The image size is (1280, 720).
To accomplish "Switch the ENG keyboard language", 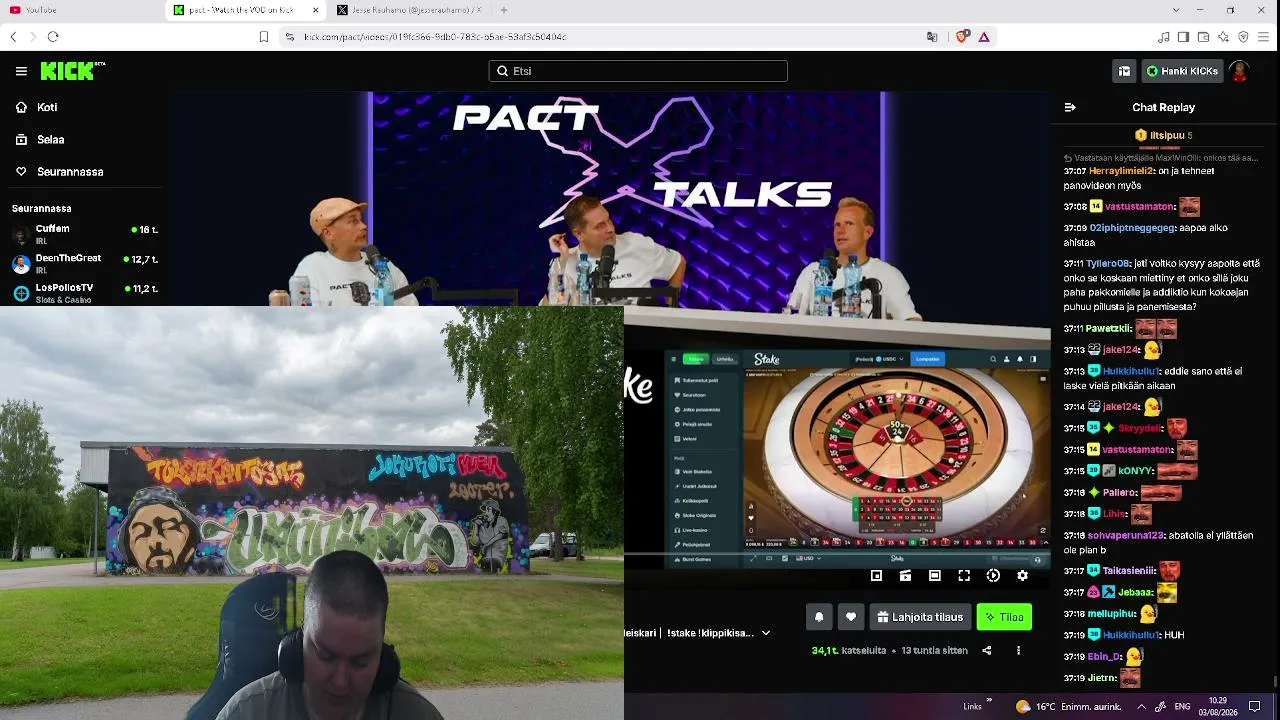I will tap(1182, 706).
